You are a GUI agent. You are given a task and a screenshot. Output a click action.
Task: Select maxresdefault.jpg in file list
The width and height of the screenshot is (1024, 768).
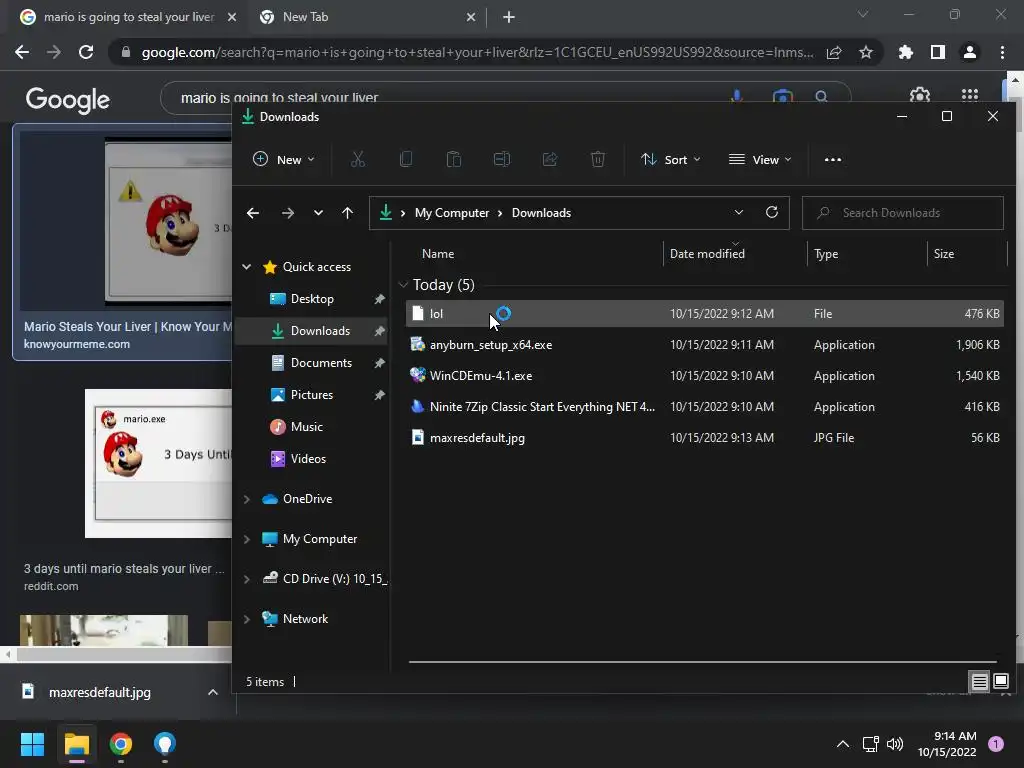[705, 438]
